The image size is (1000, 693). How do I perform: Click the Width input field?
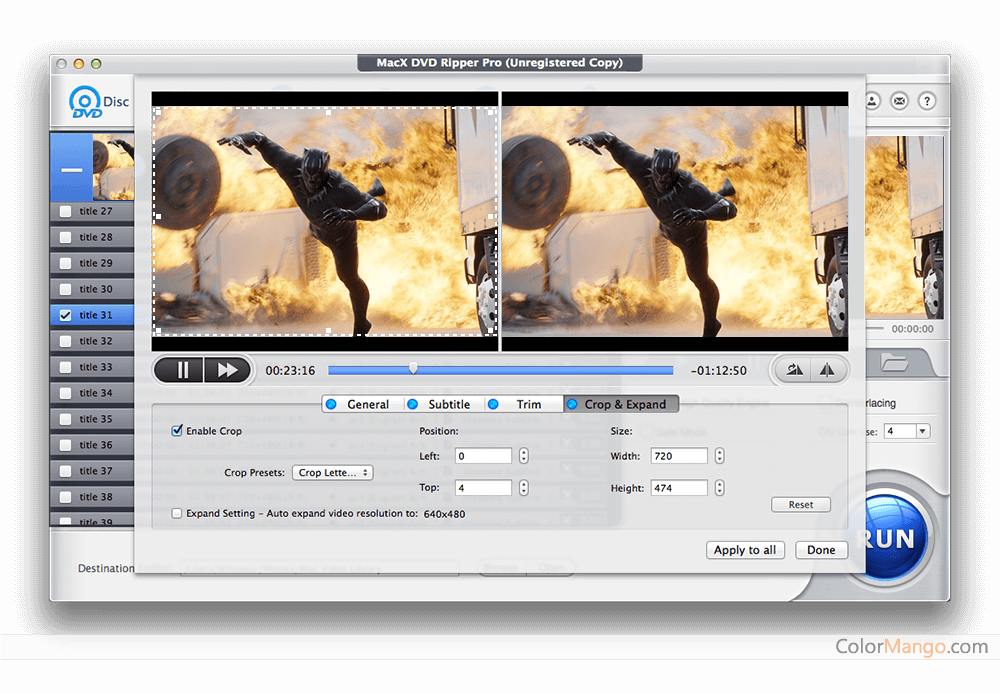[x=679, y=456]
